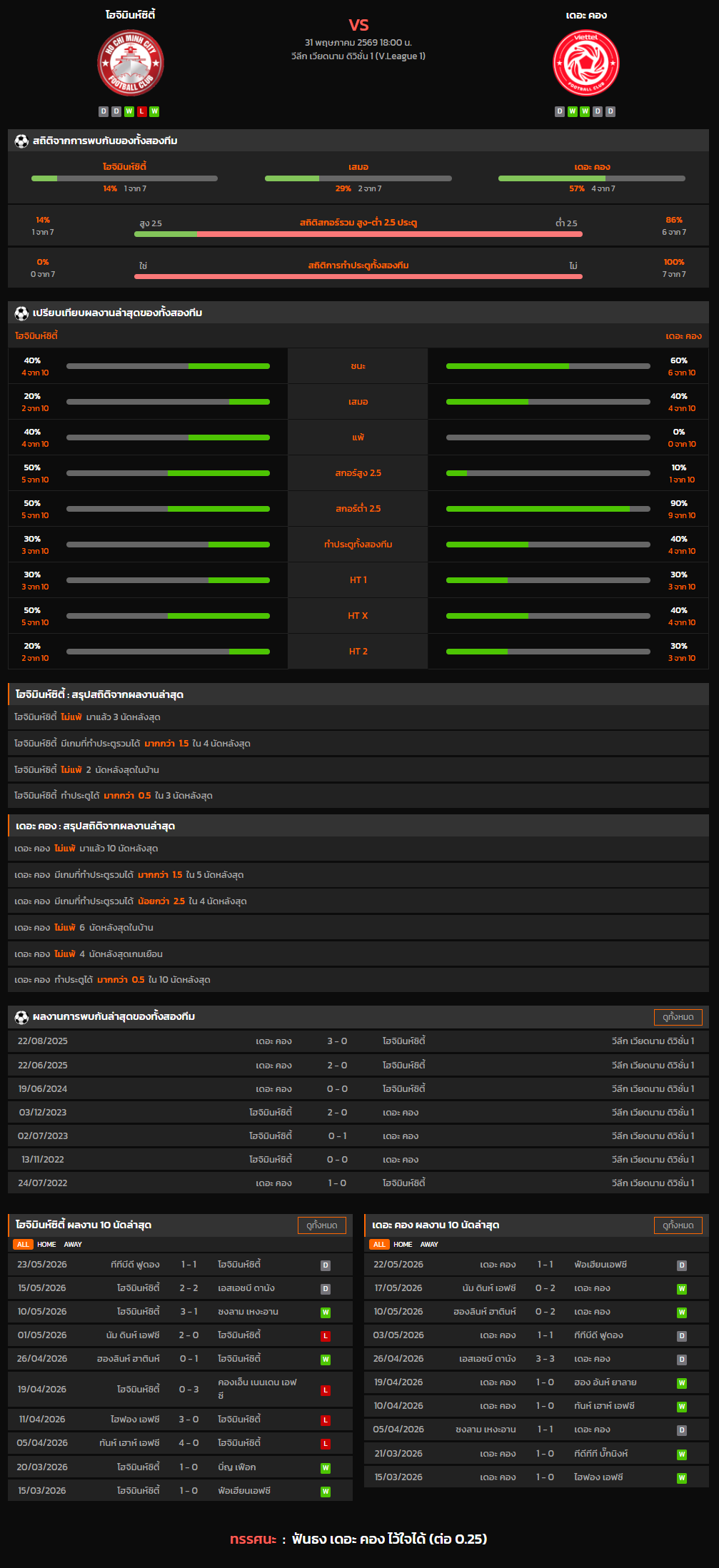The image size is (719, 1568).
Task: Click W result badge for 20/03/2026 match
Action: pos(326,1468)
